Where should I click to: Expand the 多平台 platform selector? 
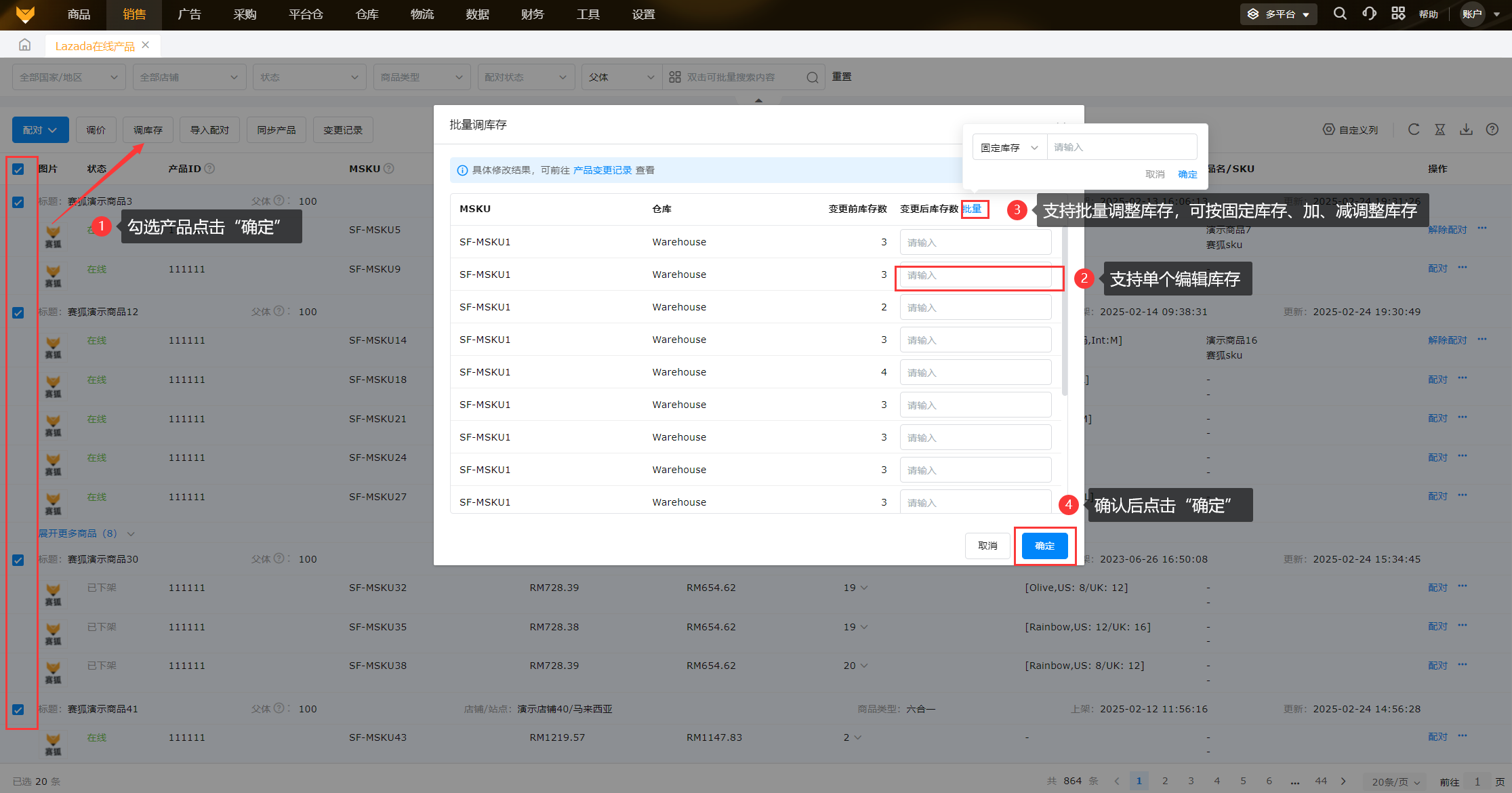(1278, 14)
